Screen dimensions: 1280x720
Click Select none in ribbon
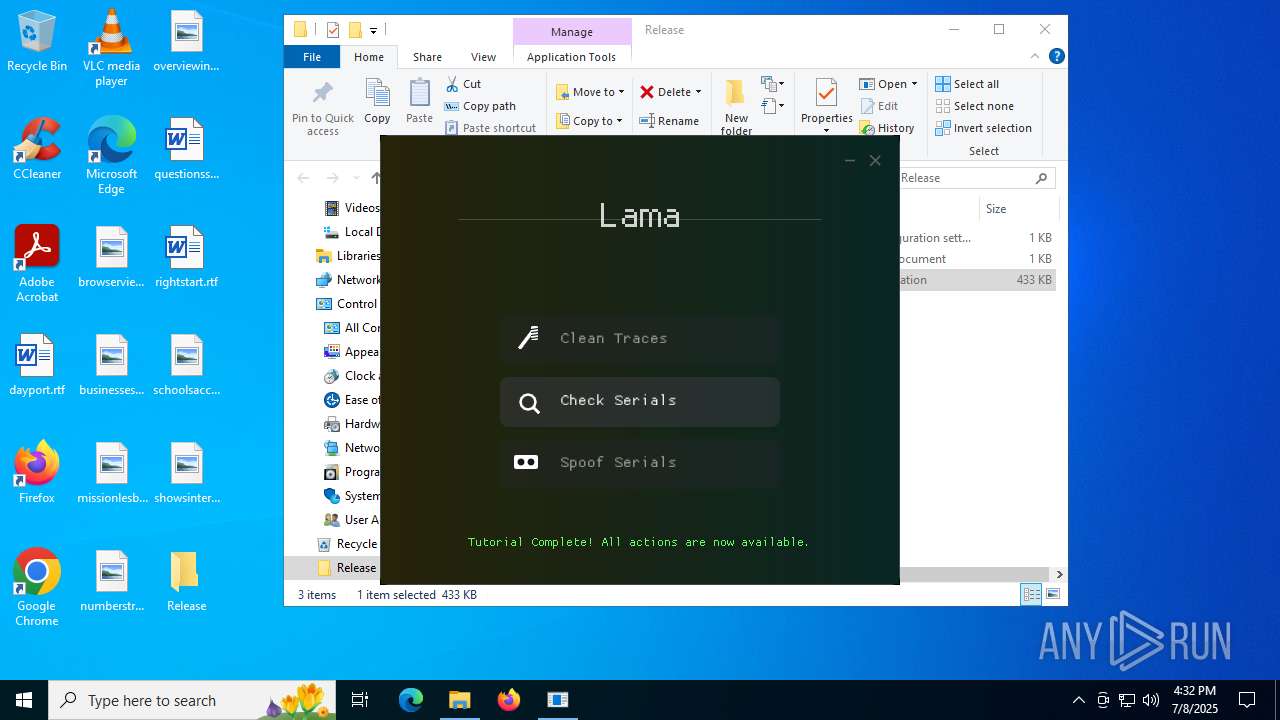tap(974, 106)
